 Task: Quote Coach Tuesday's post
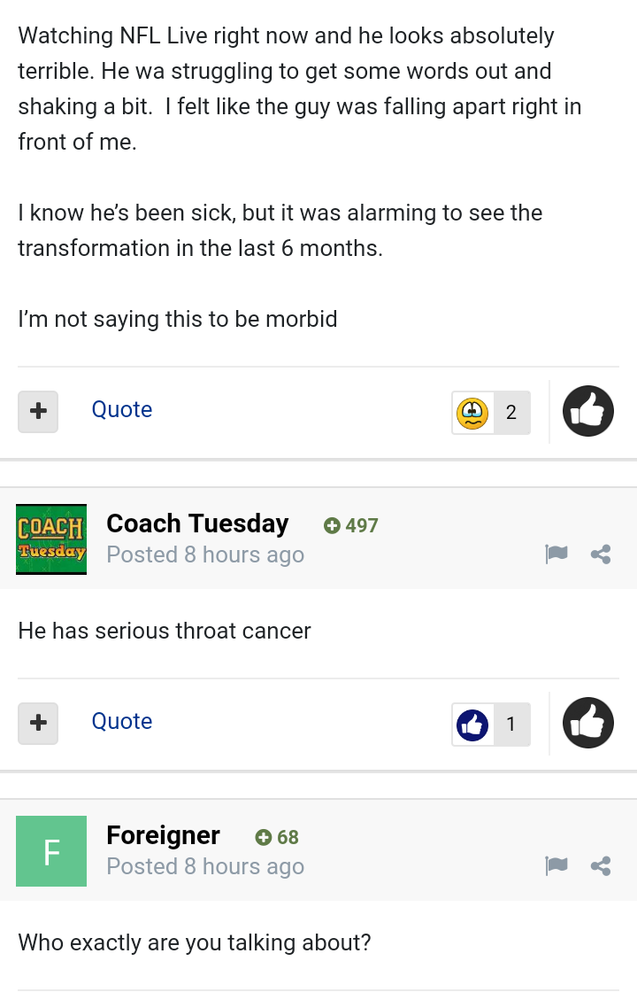pos(122,721)
